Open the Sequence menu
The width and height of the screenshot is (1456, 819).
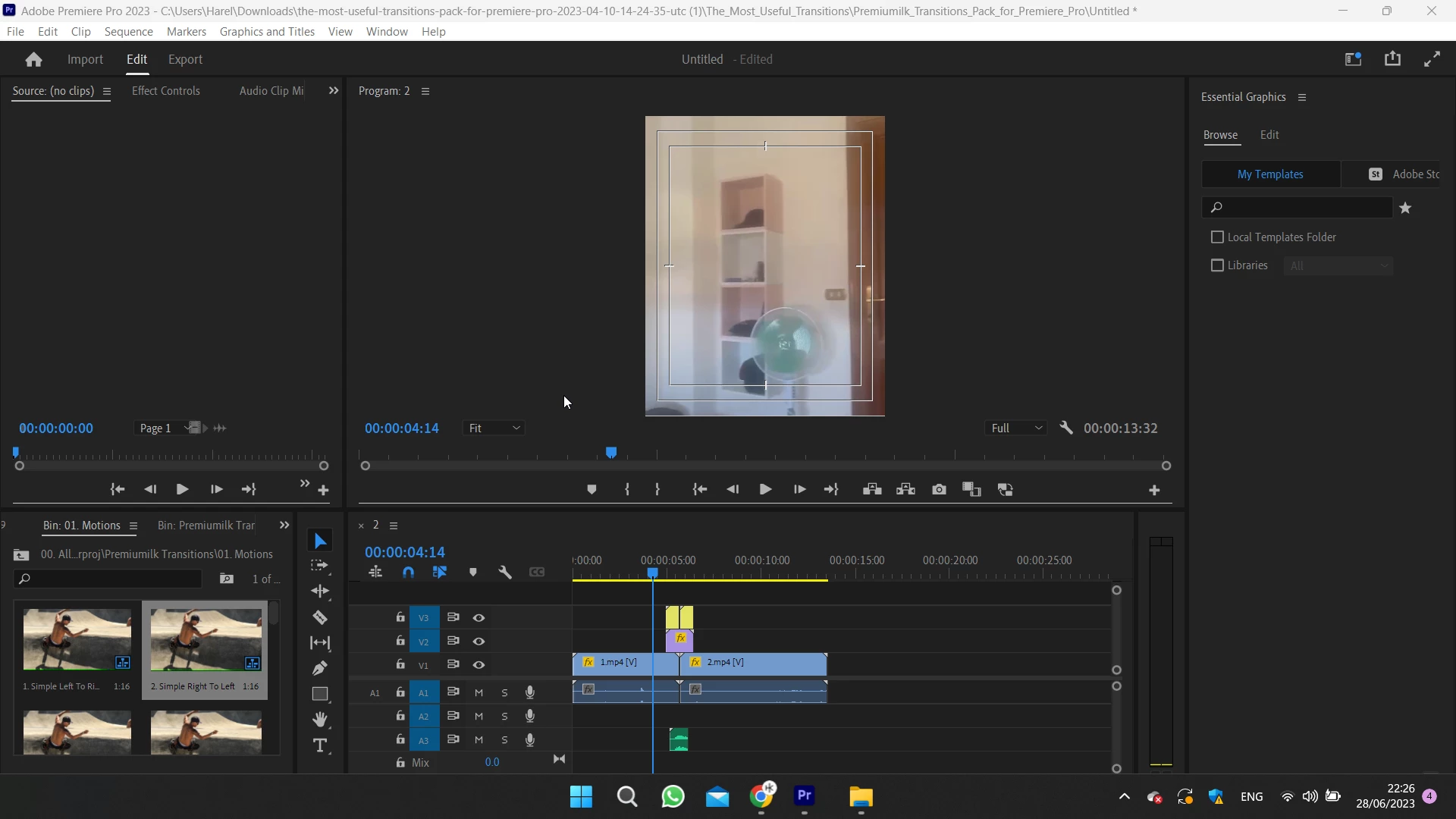(128, 32)
